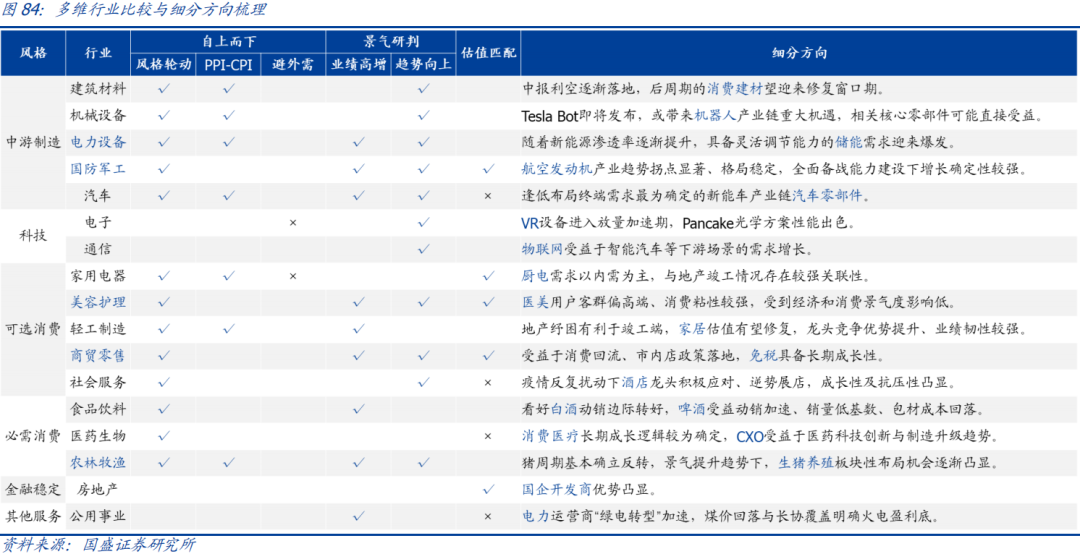Click 食品饮料 row's 业绩高增 checkmark

[x=358, y=409]
